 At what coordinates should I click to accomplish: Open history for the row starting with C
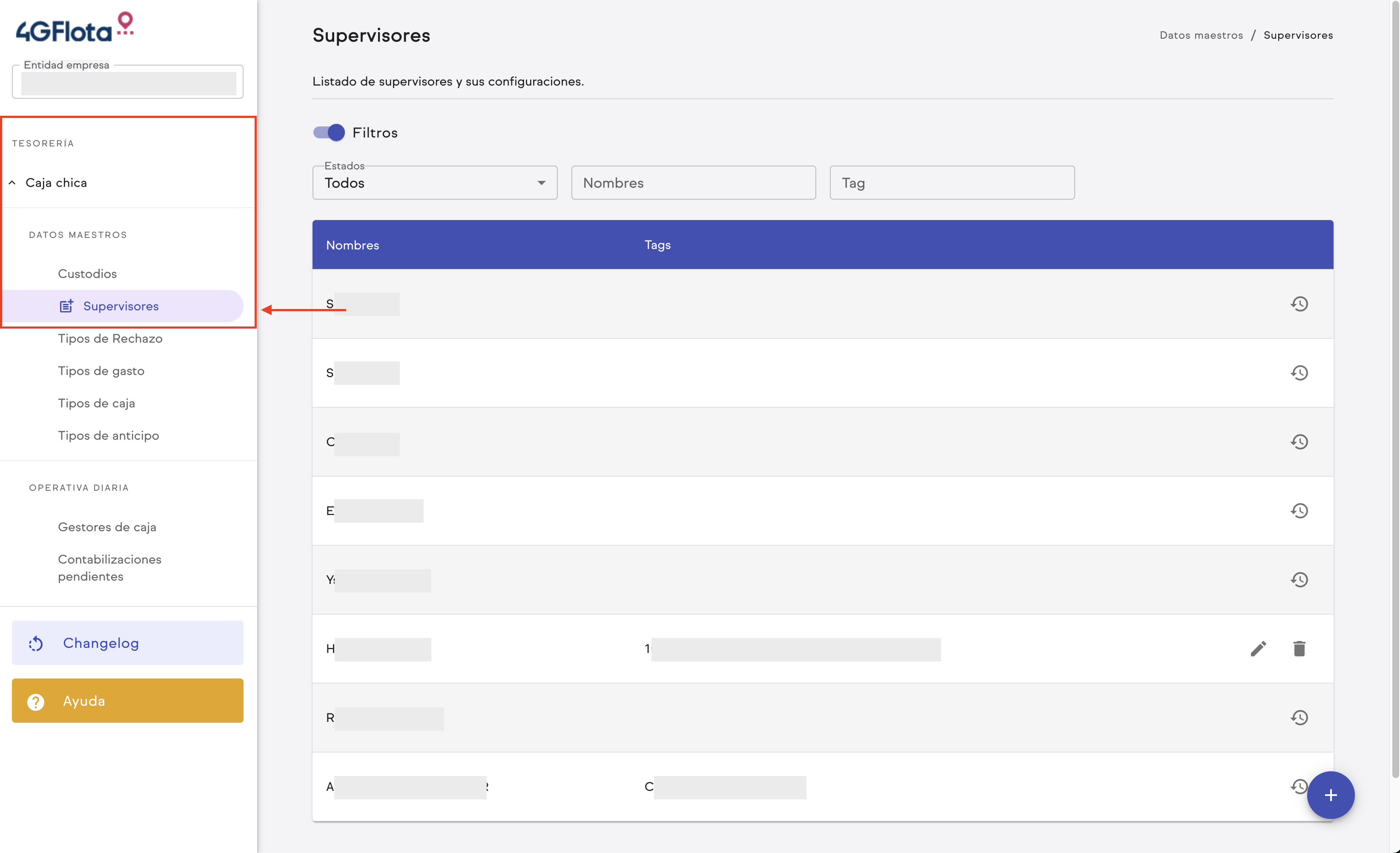coord(1299,442)
